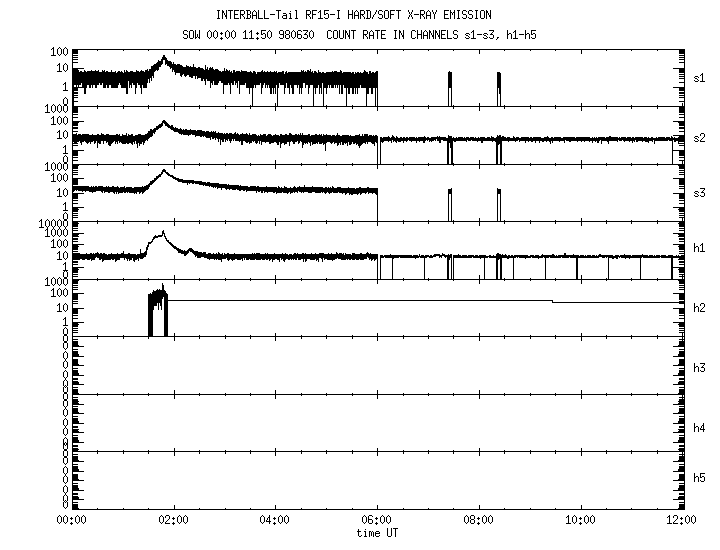Select the h3 channel label
This screenshot has width=720, height=550.
(700, 368)
